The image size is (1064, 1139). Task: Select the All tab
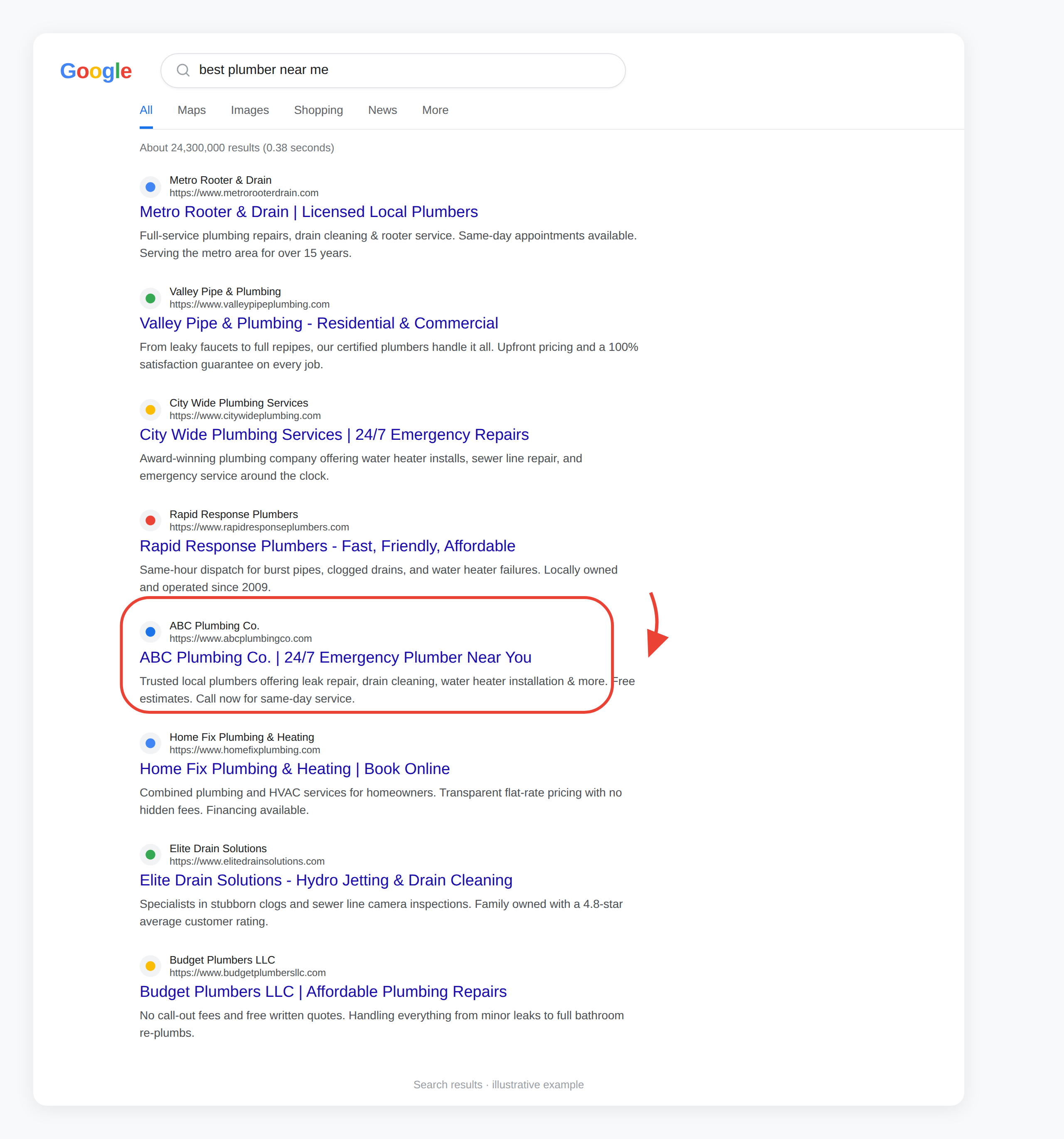[x=146, y=110]
